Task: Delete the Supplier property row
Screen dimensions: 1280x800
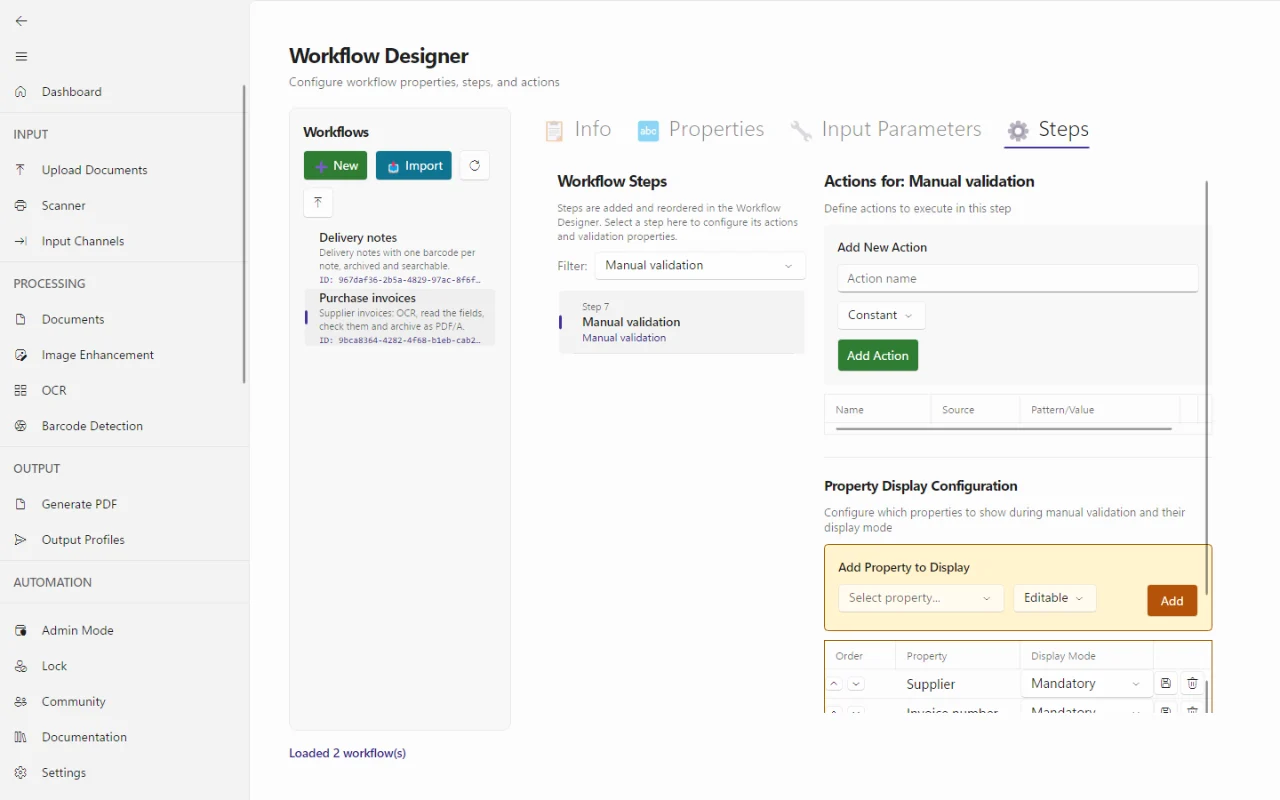Action: pyautogui.click(x=1192, y=684)
